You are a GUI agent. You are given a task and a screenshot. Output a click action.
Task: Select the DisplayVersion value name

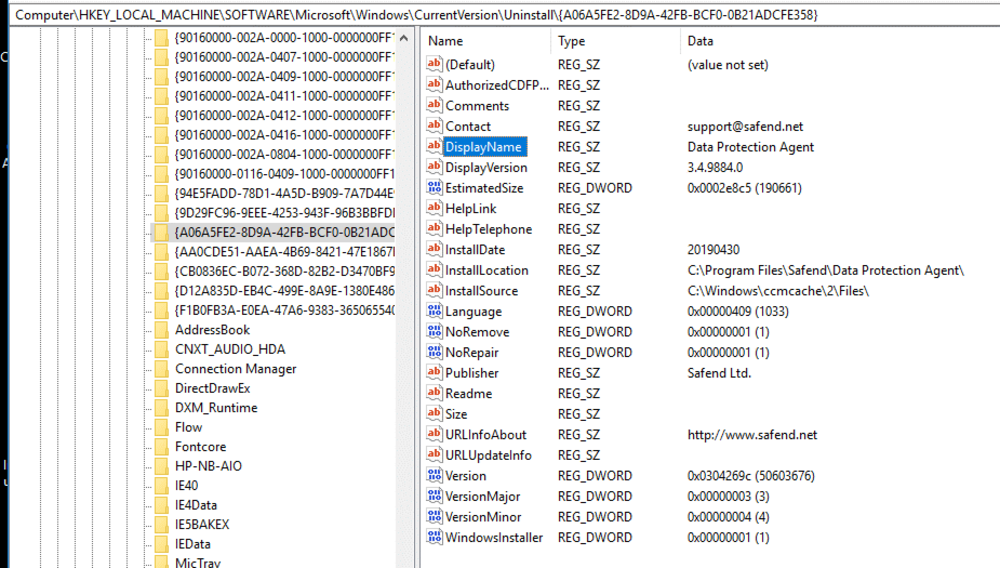coord(485,168)
